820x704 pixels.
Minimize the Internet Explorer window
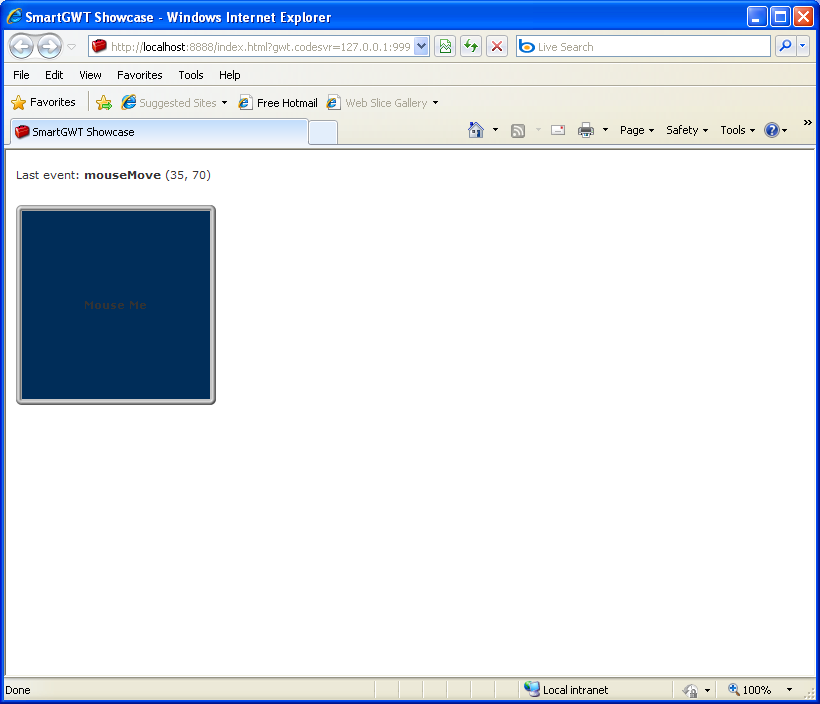756,17
